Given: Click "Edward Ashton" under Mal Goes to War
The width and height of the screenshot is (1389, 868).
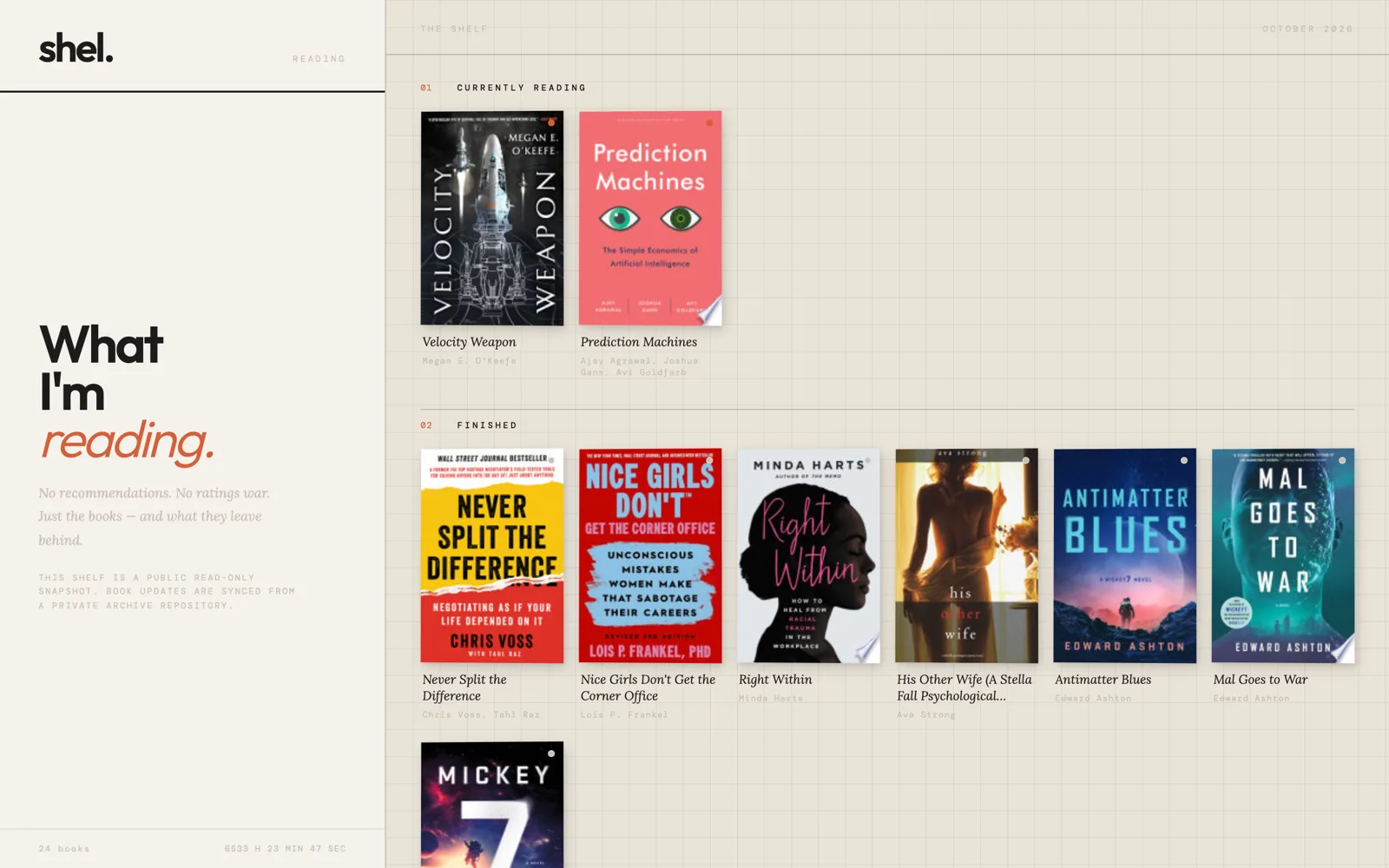Looking at the screenshot, I should pos(1252,699).
